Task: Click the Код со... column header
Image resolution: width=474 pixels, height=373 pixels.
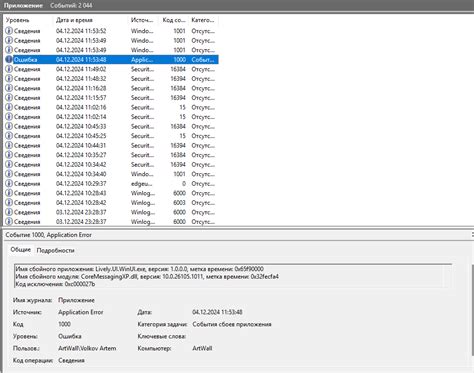Action: point(173,20)
